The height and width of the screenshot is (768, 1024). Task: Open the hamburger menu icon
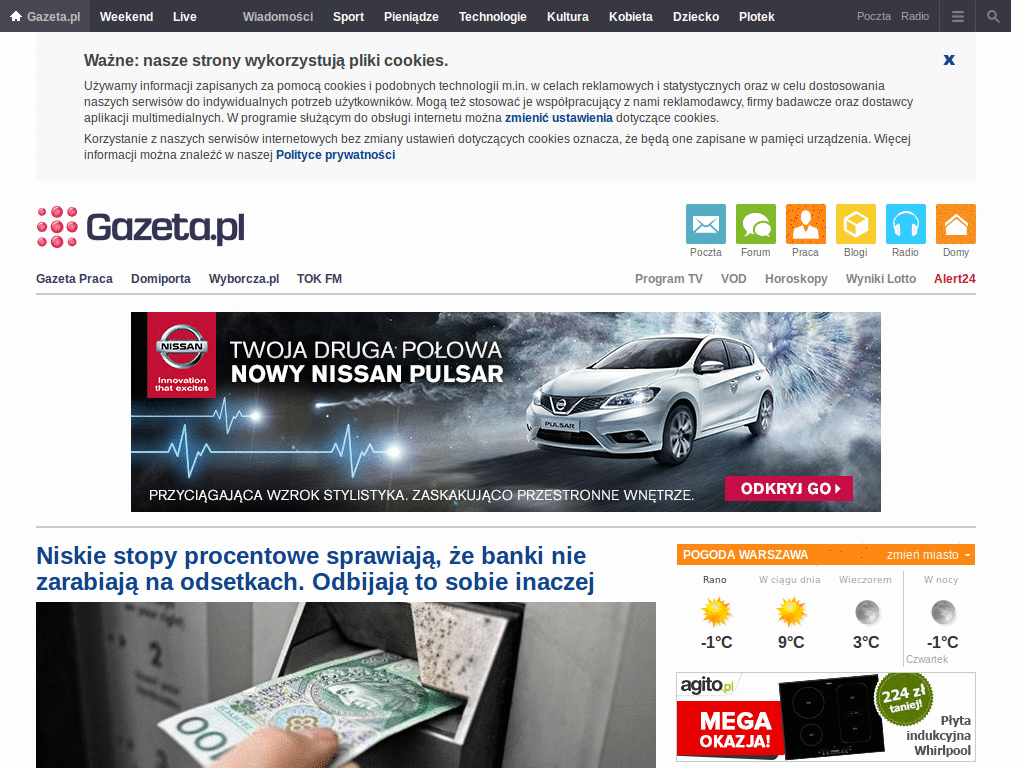click(x=957, y=16)
